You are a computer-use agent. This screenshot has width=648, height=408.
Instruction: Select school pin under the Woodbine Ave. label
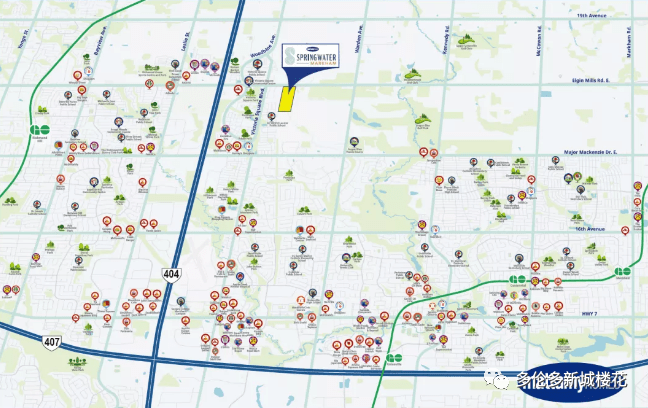(x=257, y=64)
